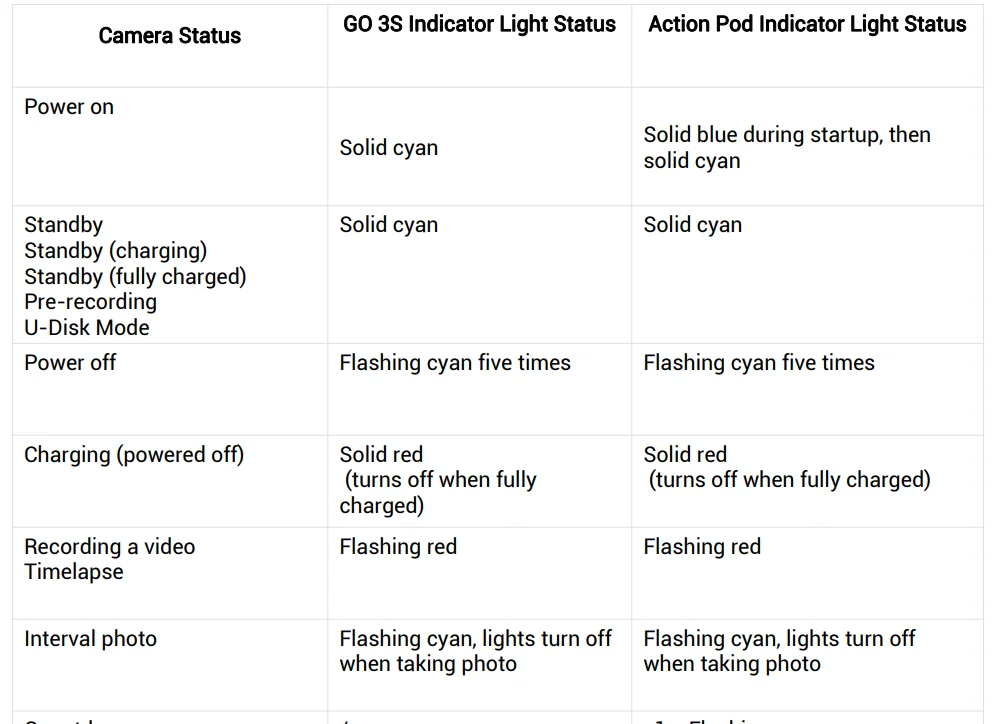This screenshot has width=996, height=724.
Task: Click Action Pod "Solid red" charging cell
Action: pyautogui.click(x=685, y=455)
